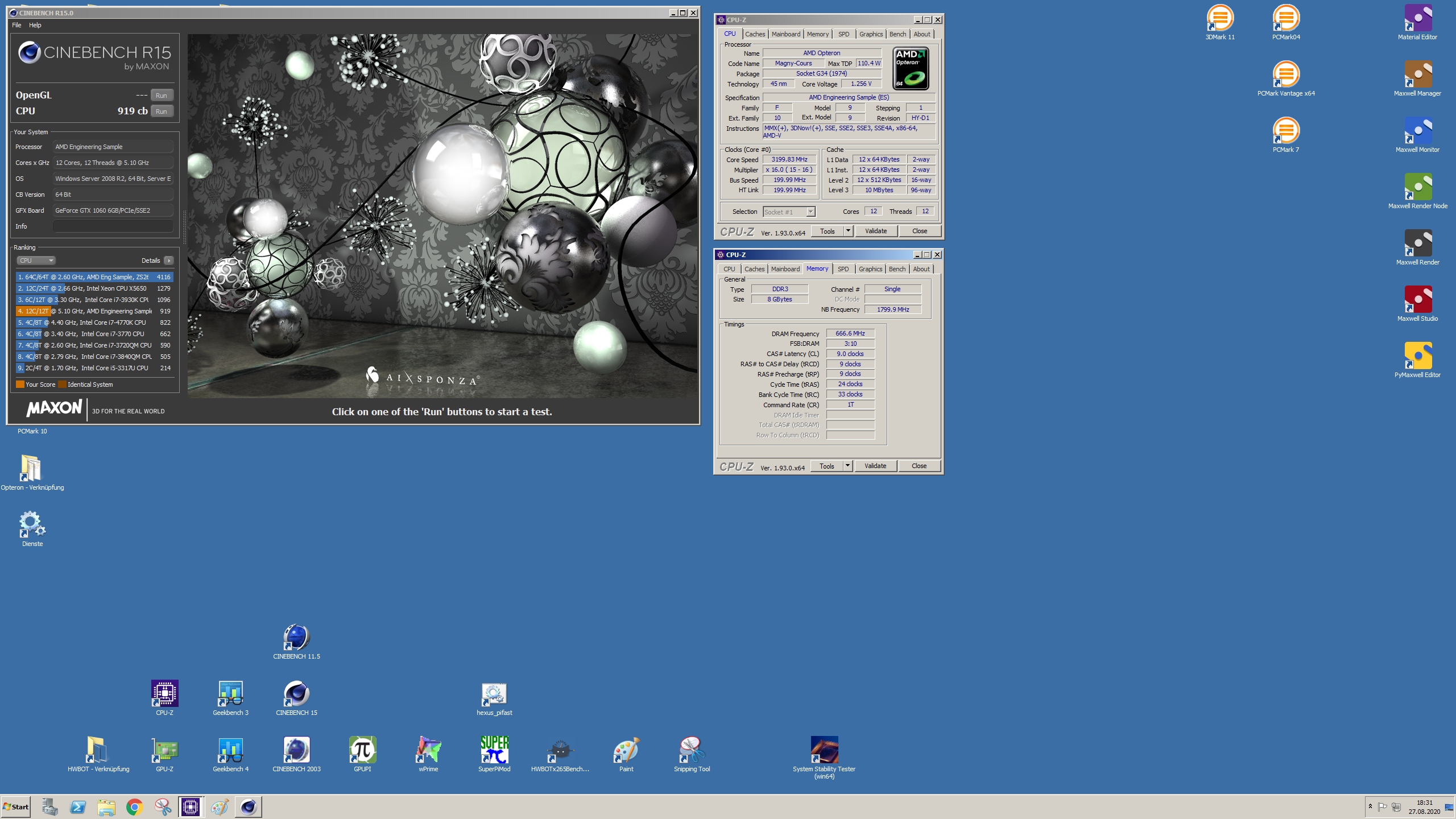Open the ranking type CPU dropdown in Cinebench
The width and height of the screenshot is (1456, 819).
(x=36, y=260)
